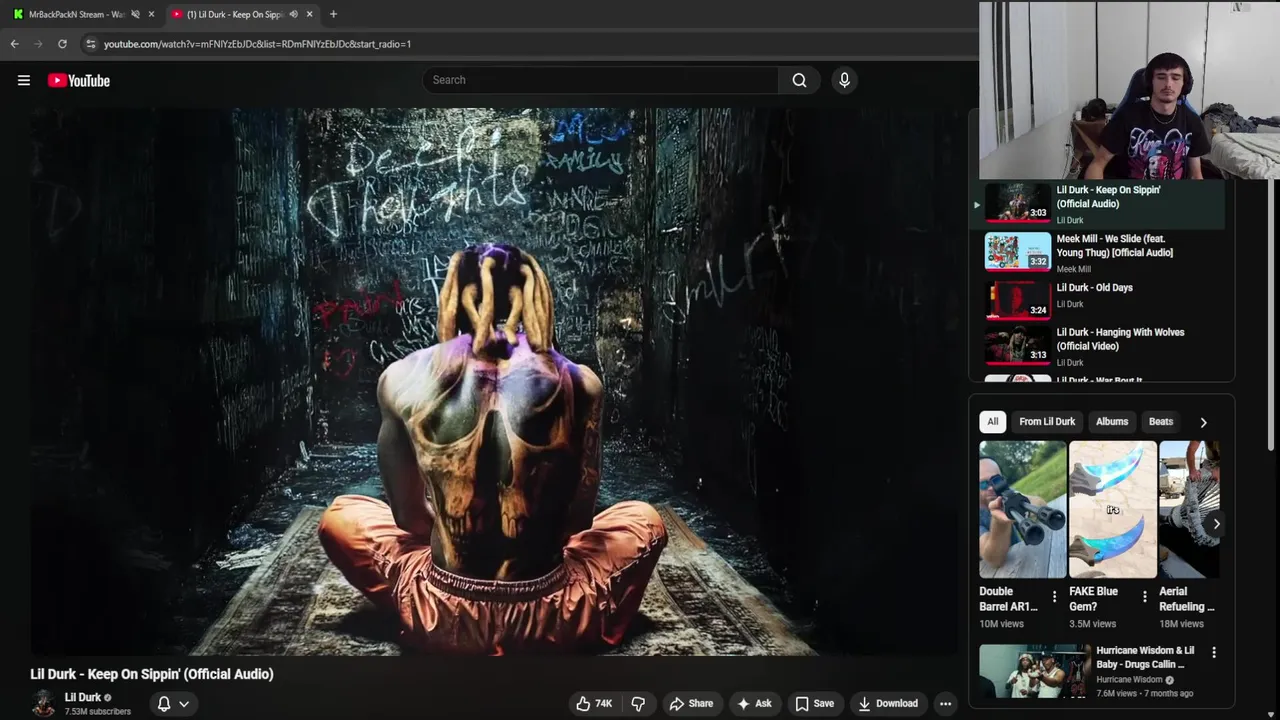Select the Beats filter chip
The image size is (1280, 720).
pyautogui.click(x=1161, y=422)
